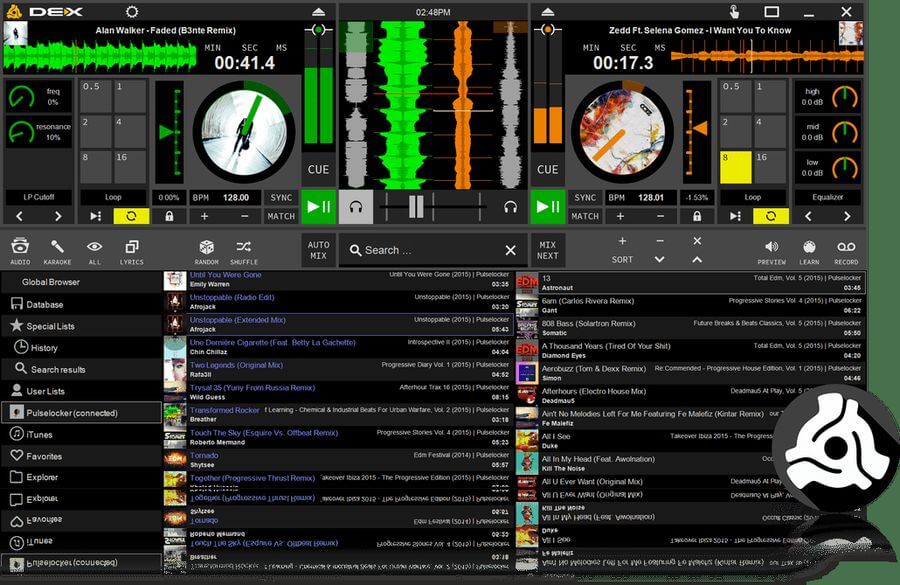The image size is (900, 585).
Task: Open History in the sidebar
Action: (x=82, y=348)
